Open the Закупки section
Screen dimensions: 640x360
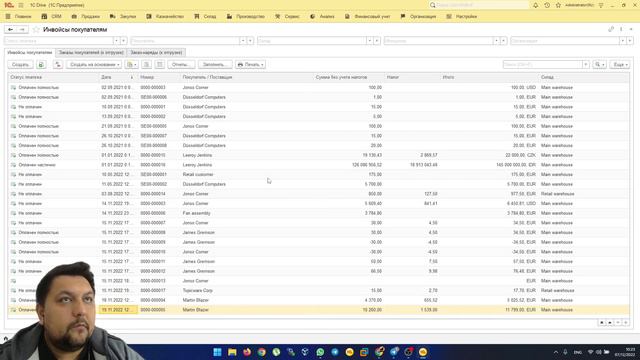click(x=123, y=16)
